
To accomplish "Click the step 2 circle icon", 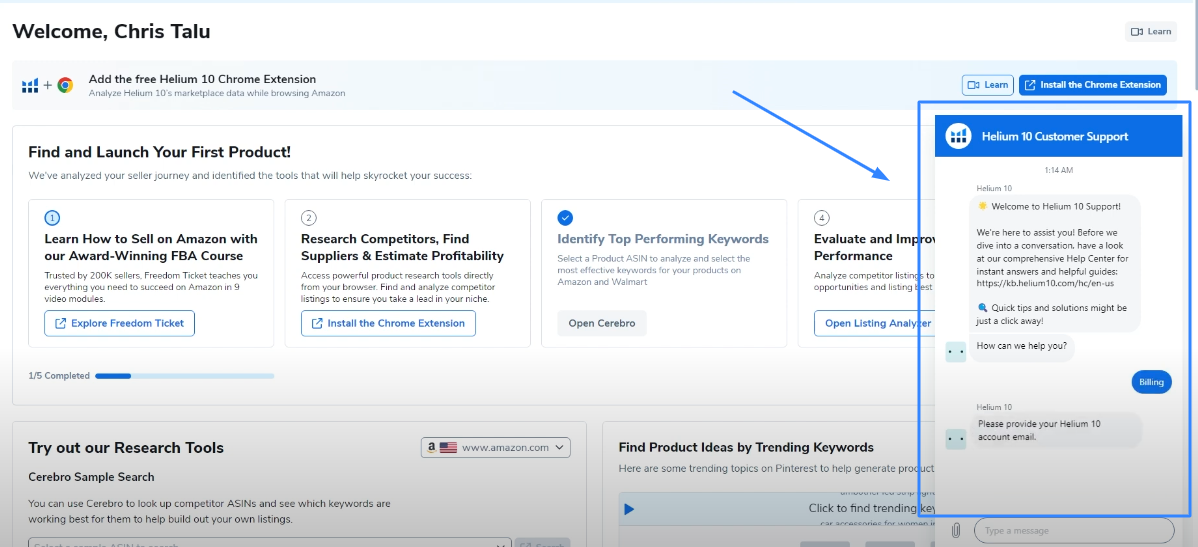I will [x=309, y=218].
